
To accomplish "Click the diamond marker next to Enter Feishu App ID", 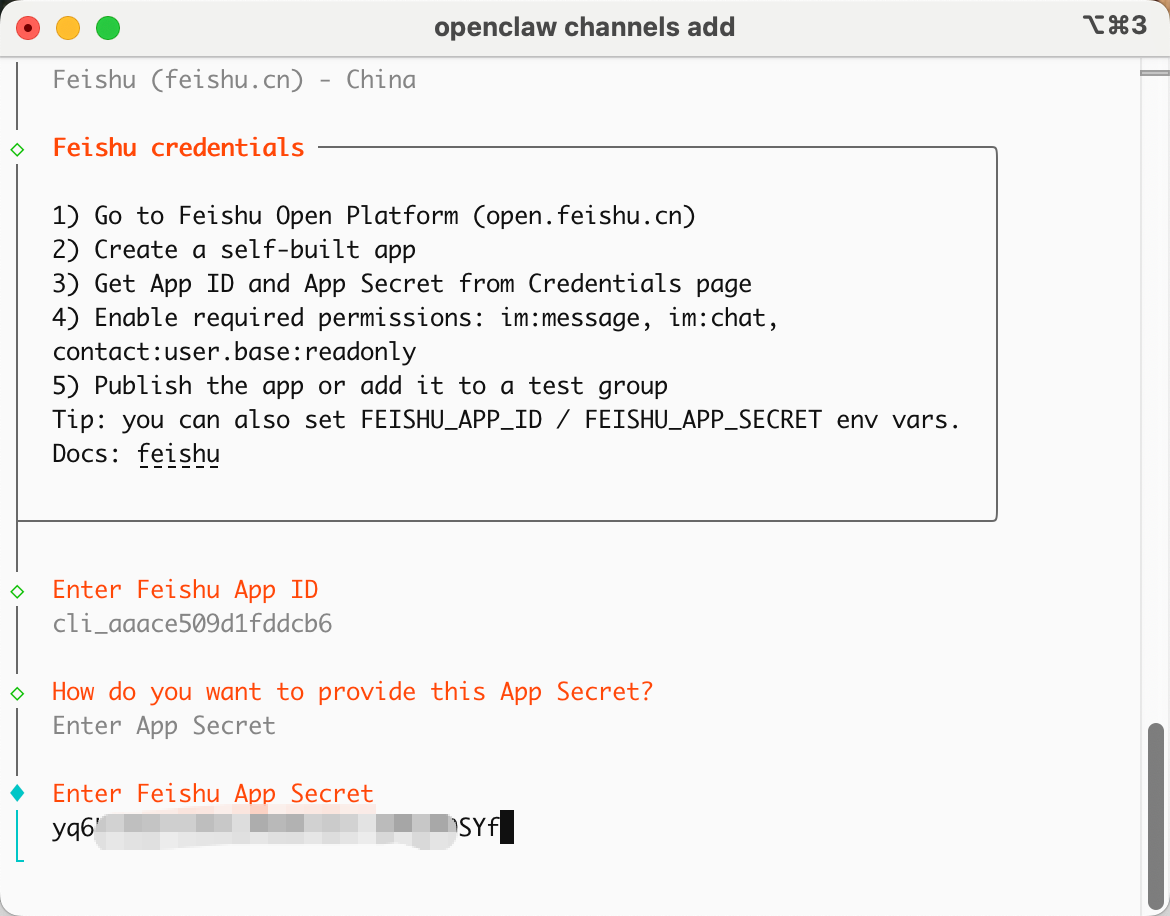I will point(17,592).
